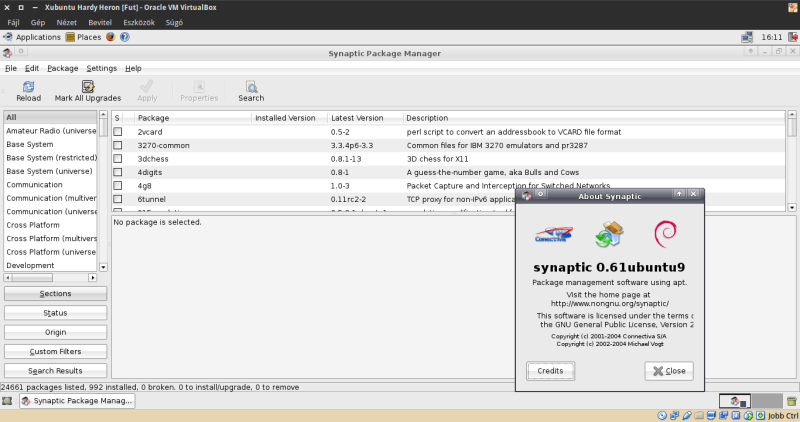The image size is (800, 422).
Task: Open the Help menu in Synaptic
Action: click(133, 68)
